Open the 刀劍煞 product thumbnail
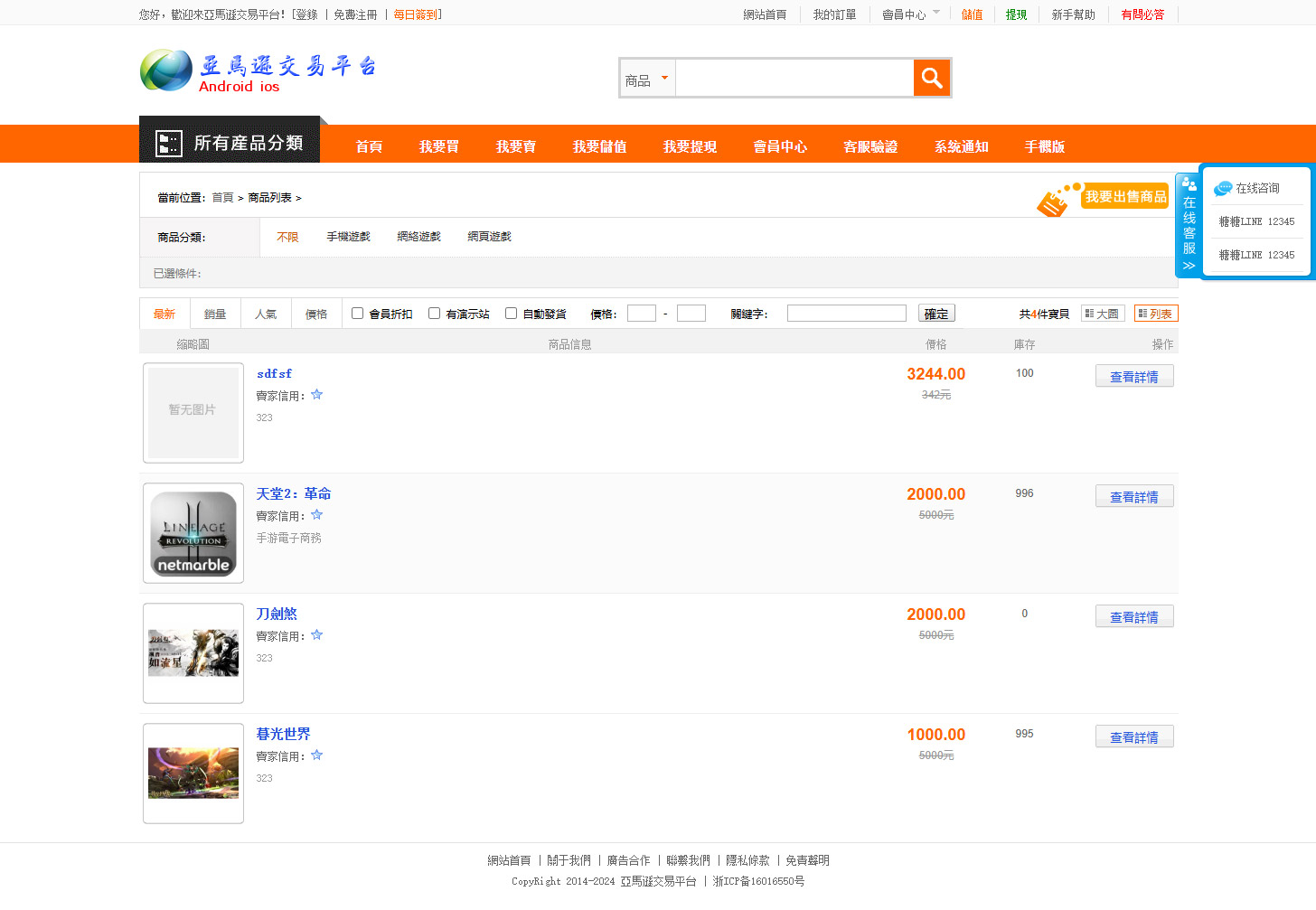 193,652
